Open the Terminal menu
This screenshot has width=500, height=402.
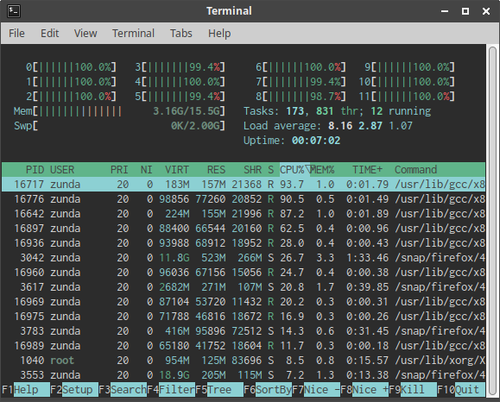coord(133,33)
